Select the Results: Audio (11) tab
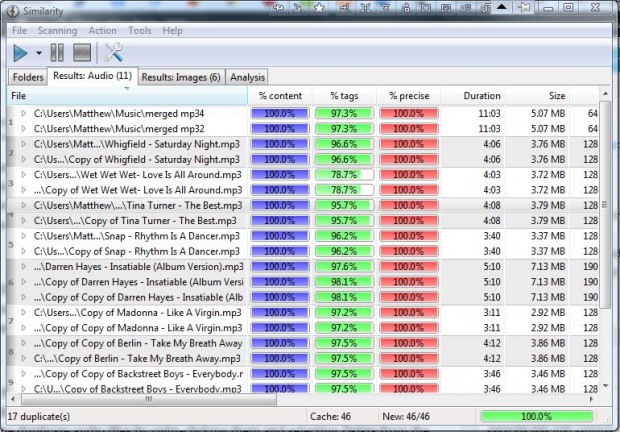The image size is (620, 432). click(93, 75)
